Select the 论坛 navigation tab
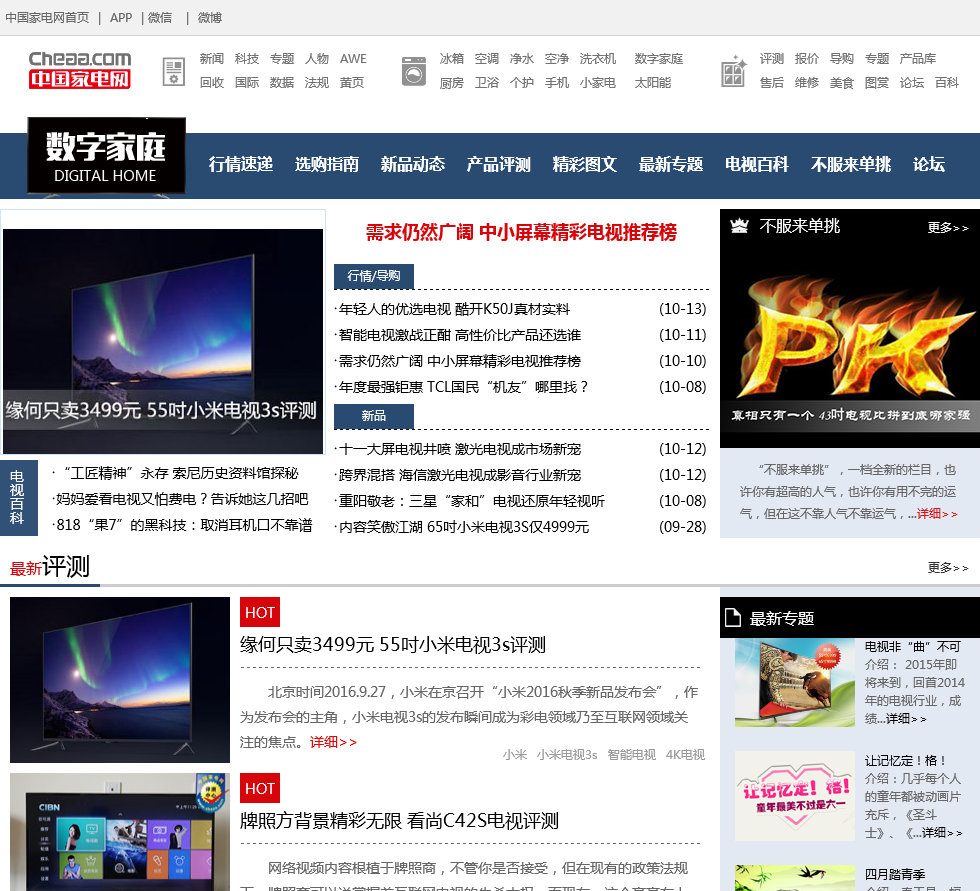 [x=929, y=164]
